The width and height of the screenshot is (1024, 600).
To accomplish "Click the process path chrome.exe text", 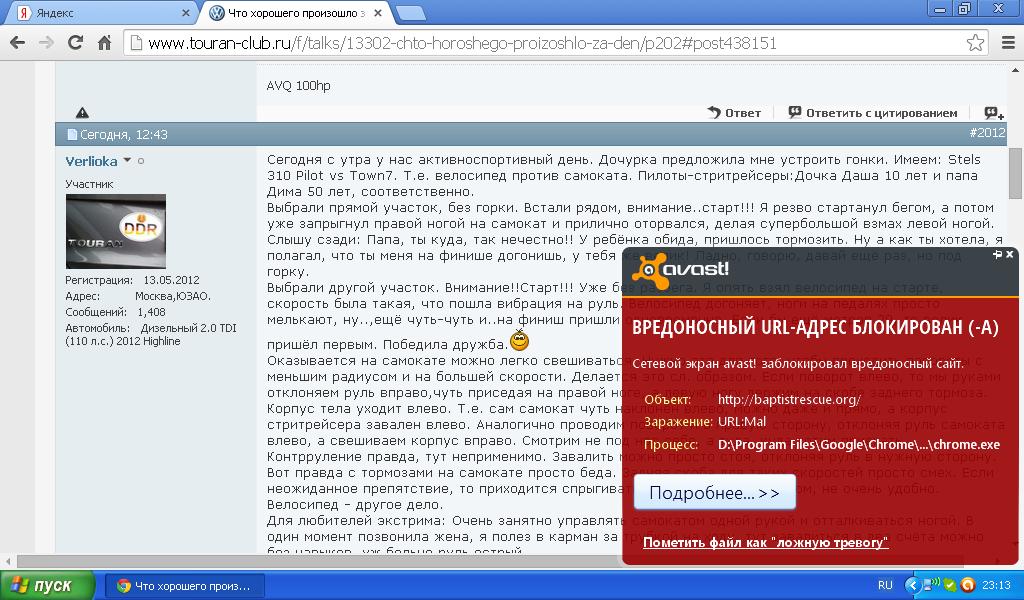I will tap(859, 445).
